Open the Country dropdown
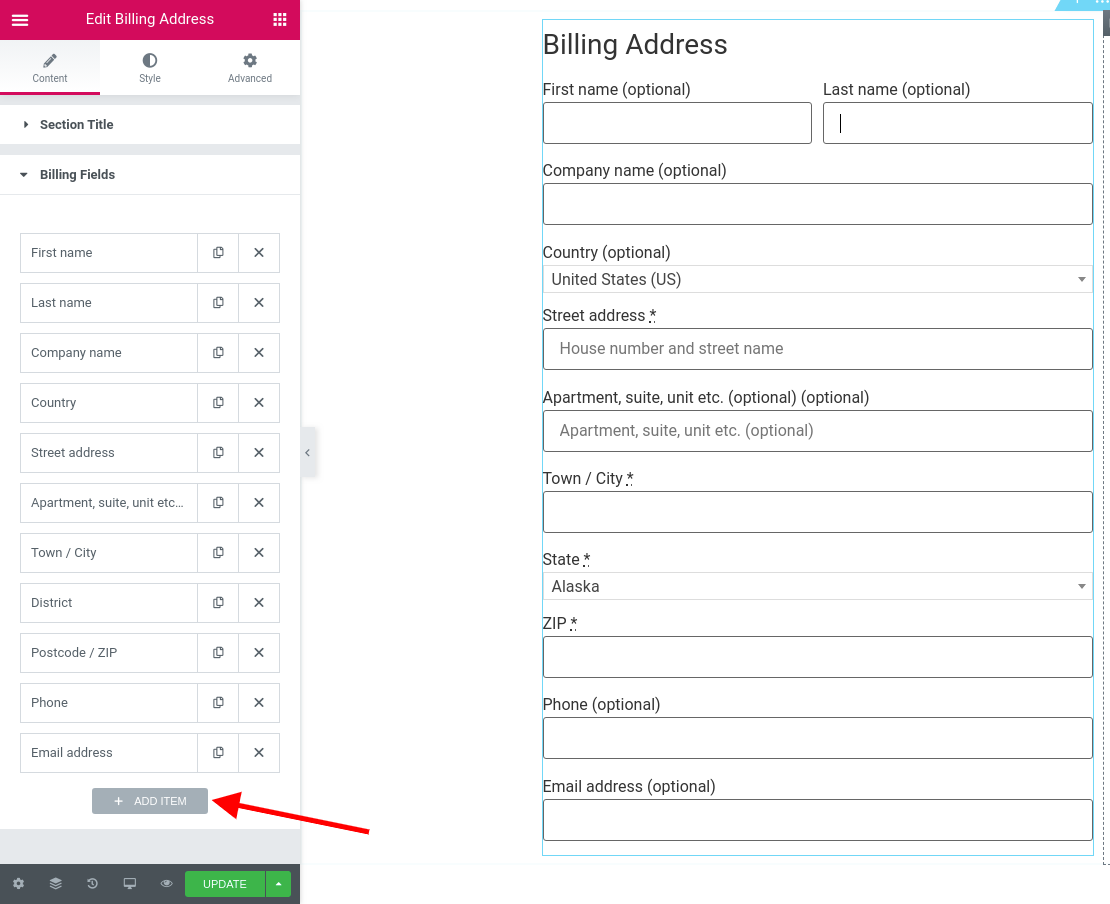This screenshot has height=904, width=1110. tap(818, 280)
